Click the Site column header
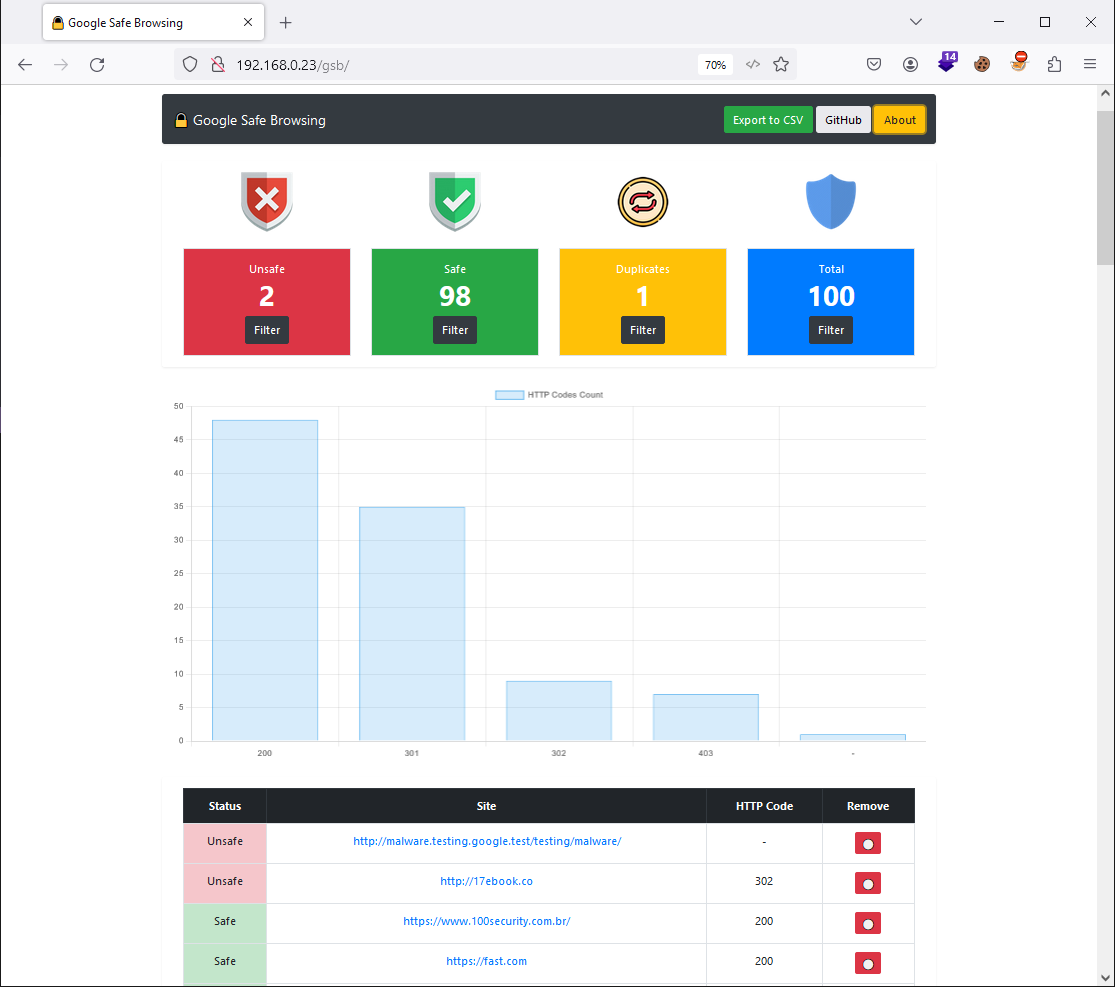 coord(486,806)
